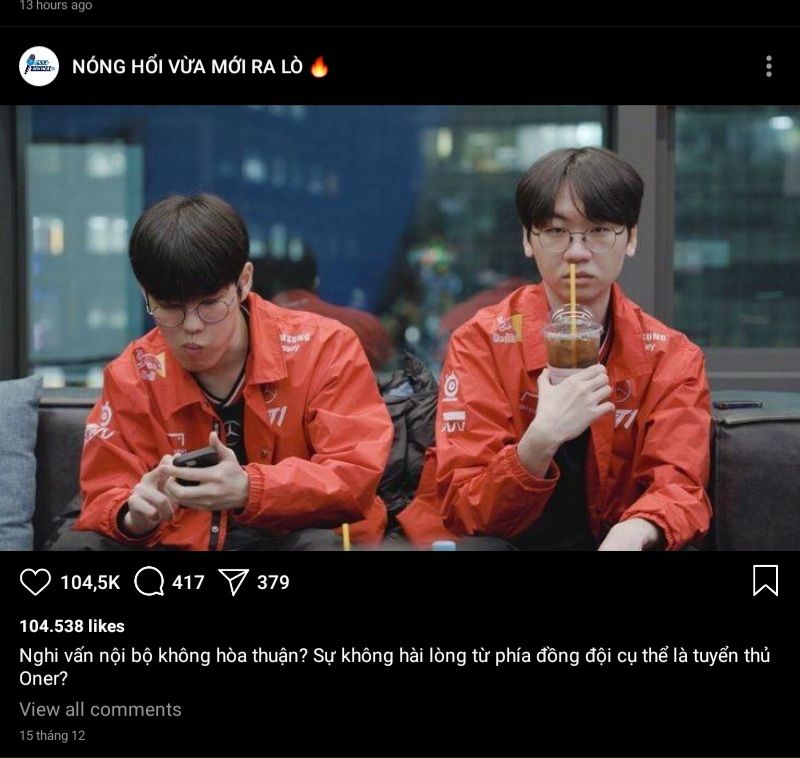Open the poster's profile avatar
800x758 pixels.
point(39,66)
